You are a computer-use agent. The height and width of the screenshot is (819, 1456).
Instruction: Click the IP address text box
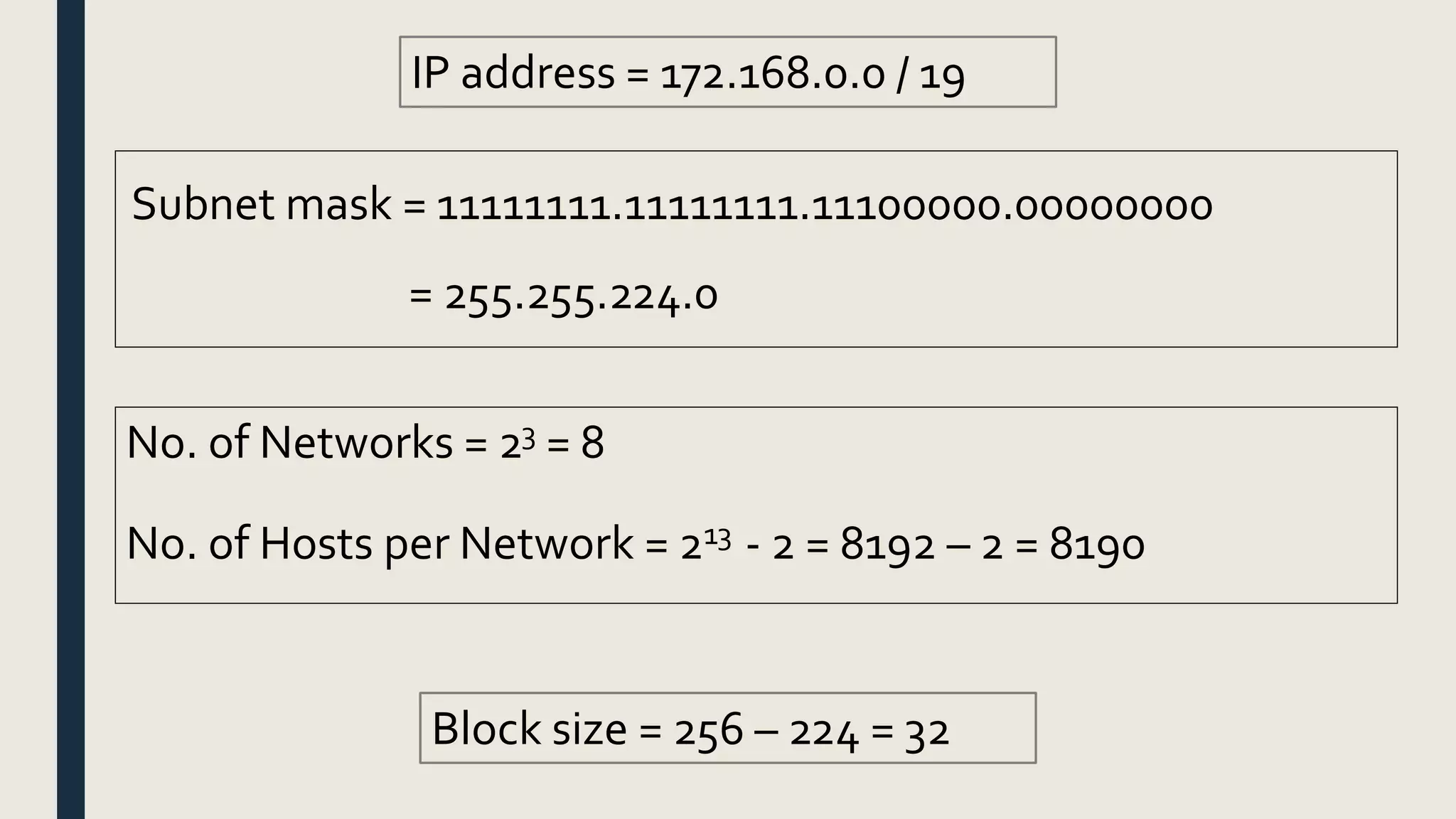(x=727, y=72)
